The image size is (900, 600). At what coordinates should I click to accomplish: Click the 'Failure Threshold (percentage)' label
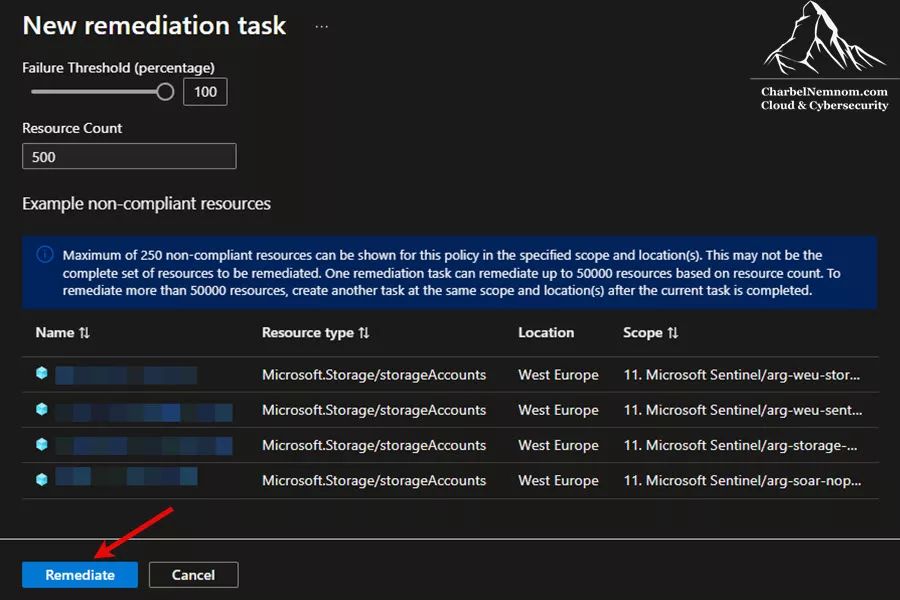tap(118, 68)
